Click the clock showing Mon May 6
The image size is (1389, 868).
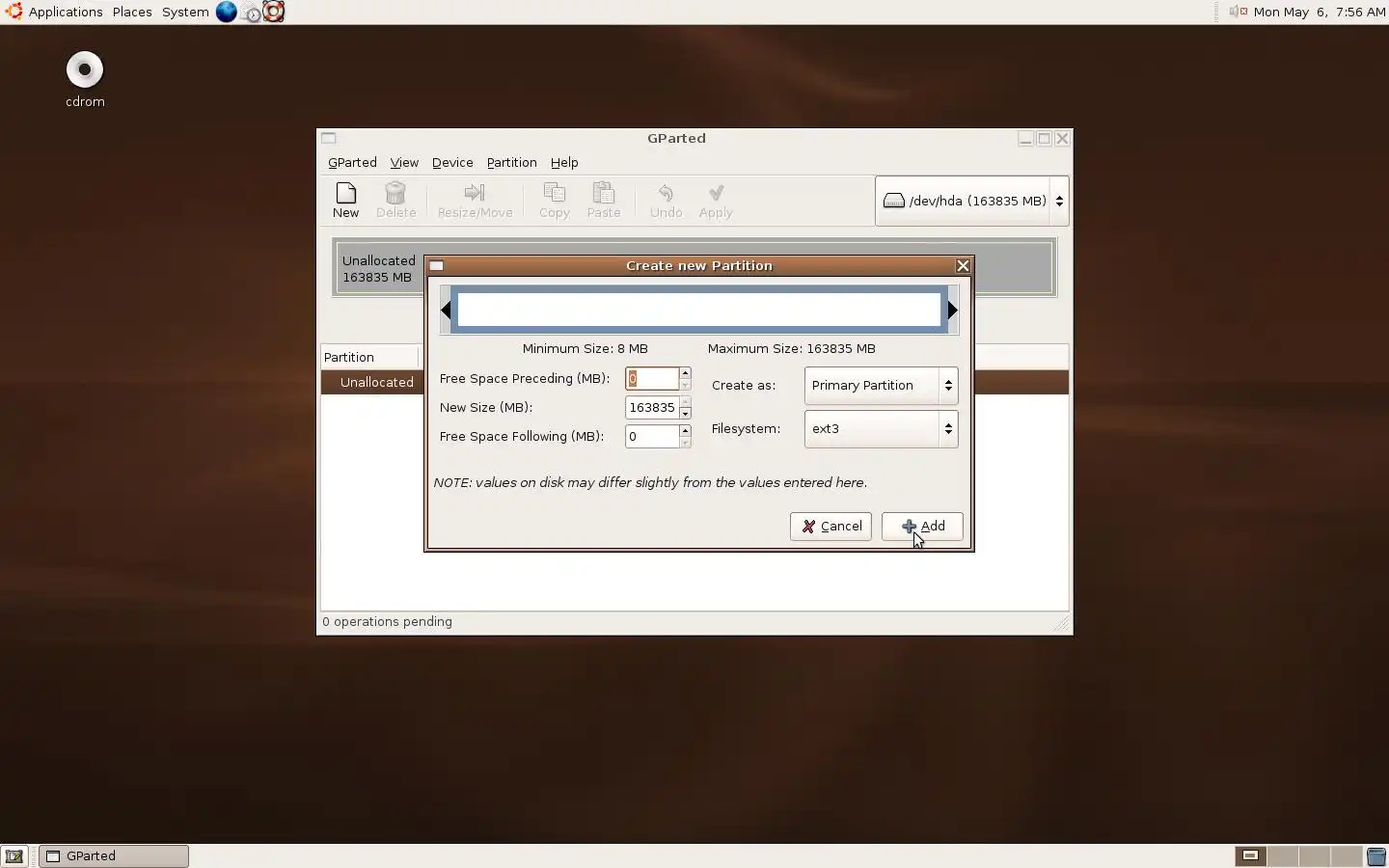pos(1320,12)
